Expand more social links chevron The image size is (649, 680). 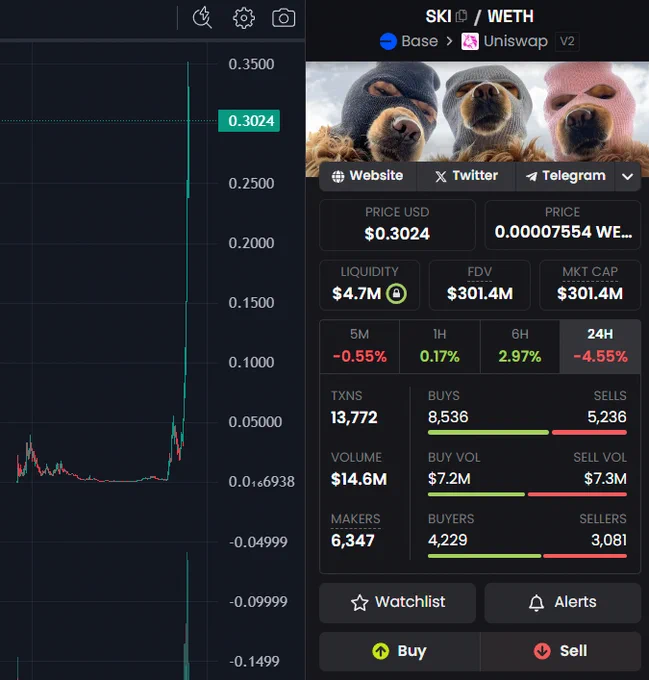click(627, 176)
